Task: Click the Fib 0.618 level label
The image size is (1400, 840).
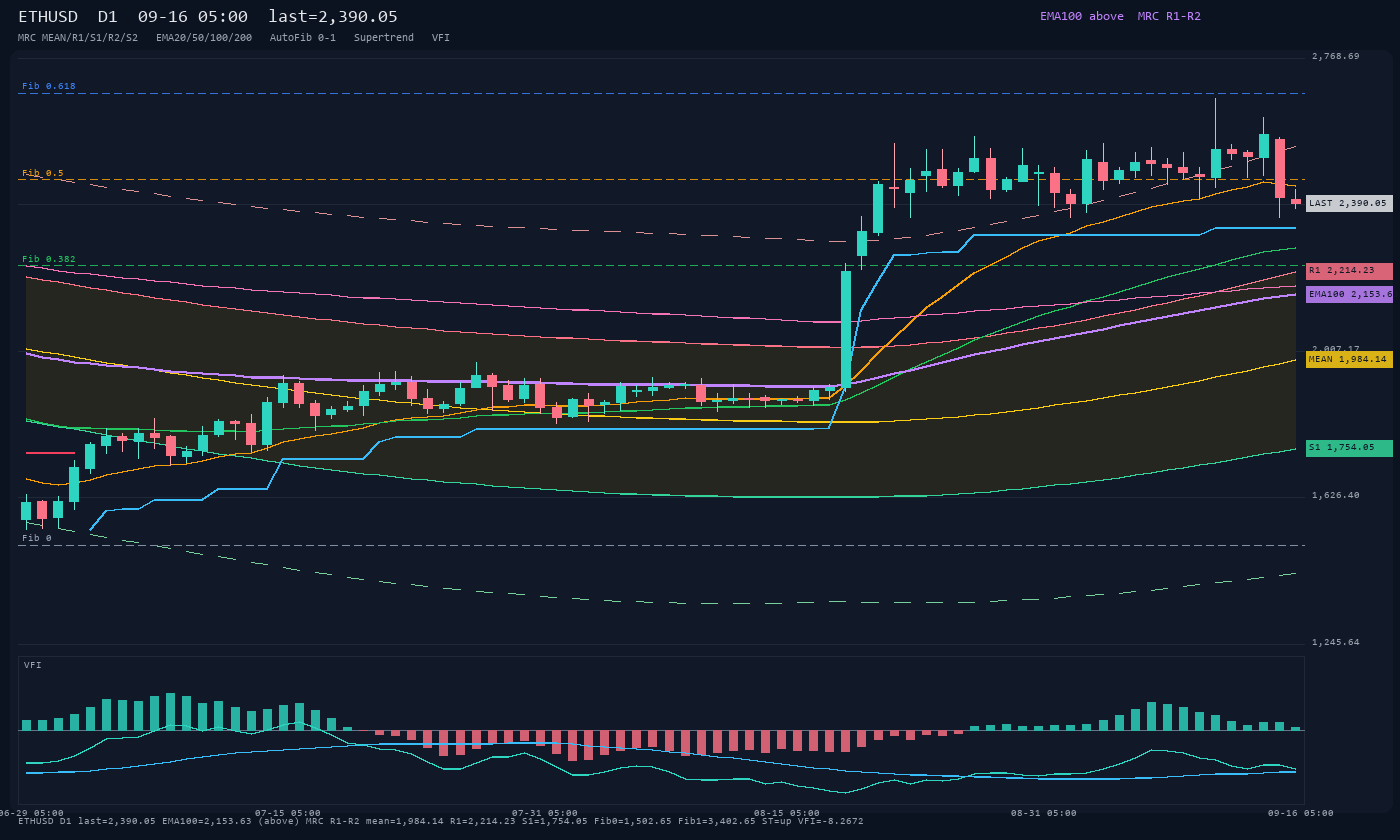Action: pyautogui.click(x=49, y=86)
